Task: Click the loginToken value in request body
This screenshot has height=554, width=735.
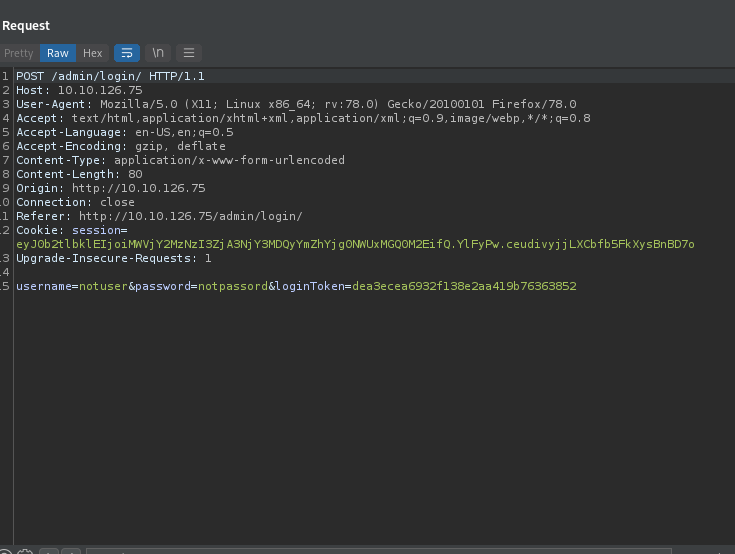Action: click(x=464, y=286)
